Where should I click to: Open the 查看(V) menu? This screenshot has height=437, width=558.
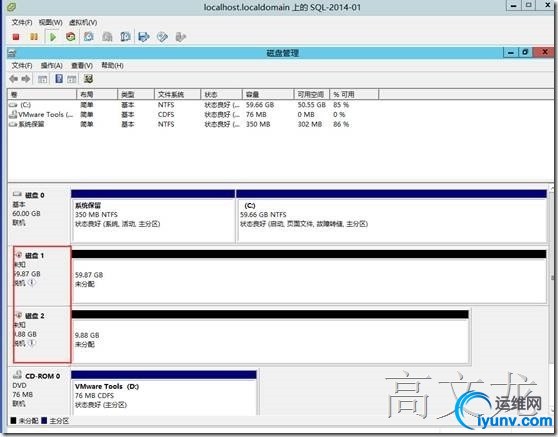coord(82,65)
